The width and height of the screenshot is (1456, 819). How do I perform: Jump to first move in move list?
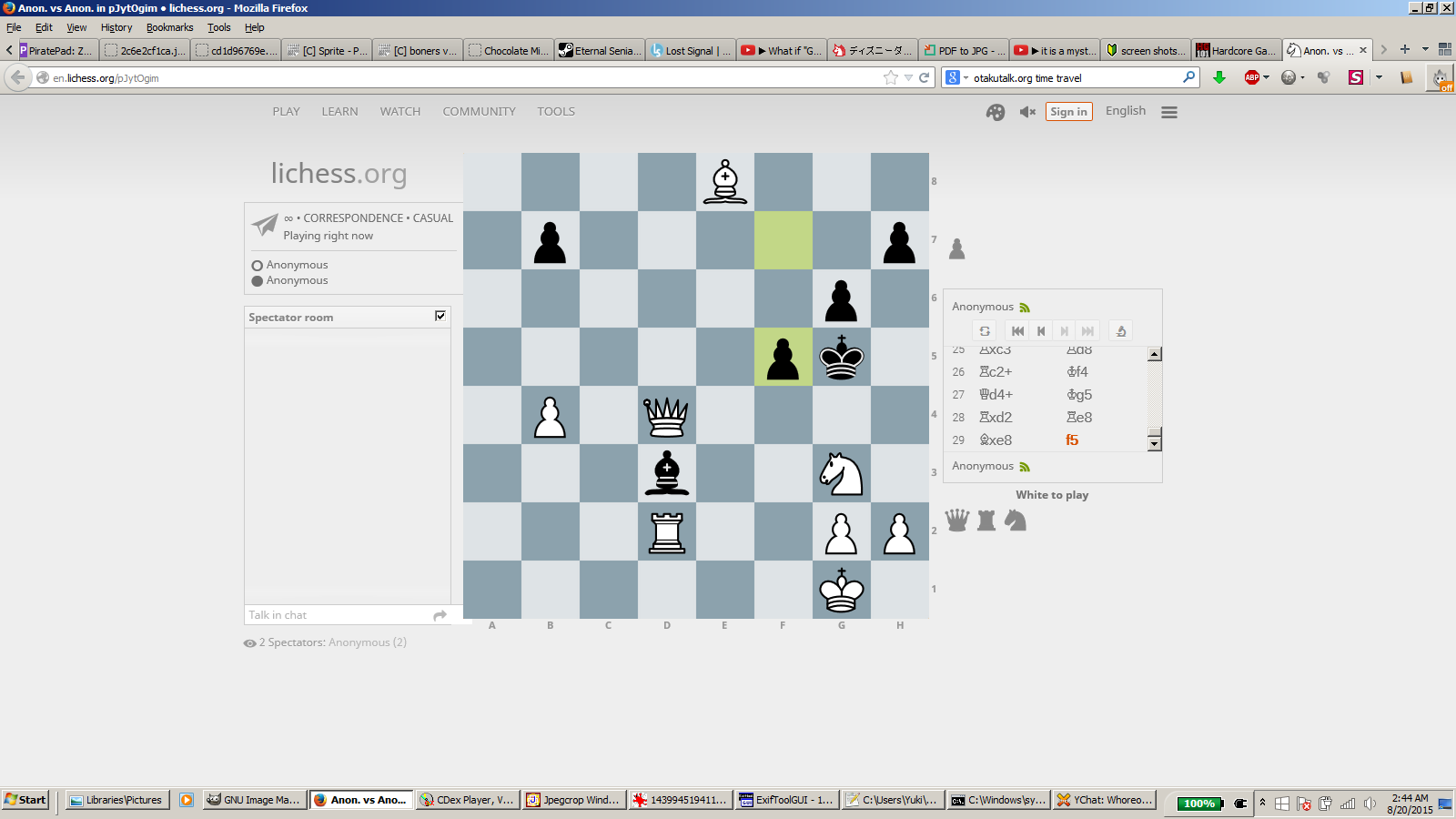(x=1017, y=331)
